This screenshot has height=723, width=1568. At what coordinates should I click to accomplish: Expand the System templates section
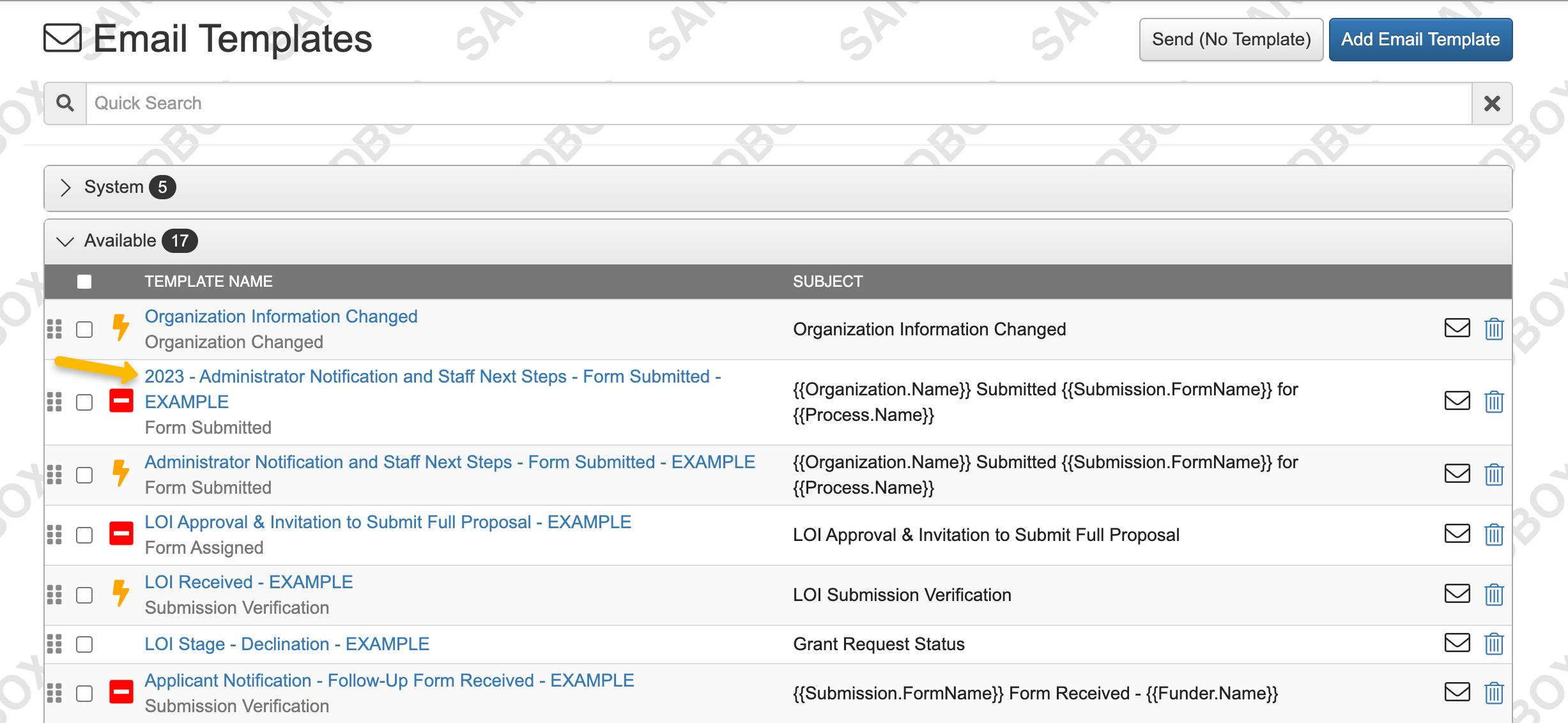pyautogui.click(x=65, y=187)
